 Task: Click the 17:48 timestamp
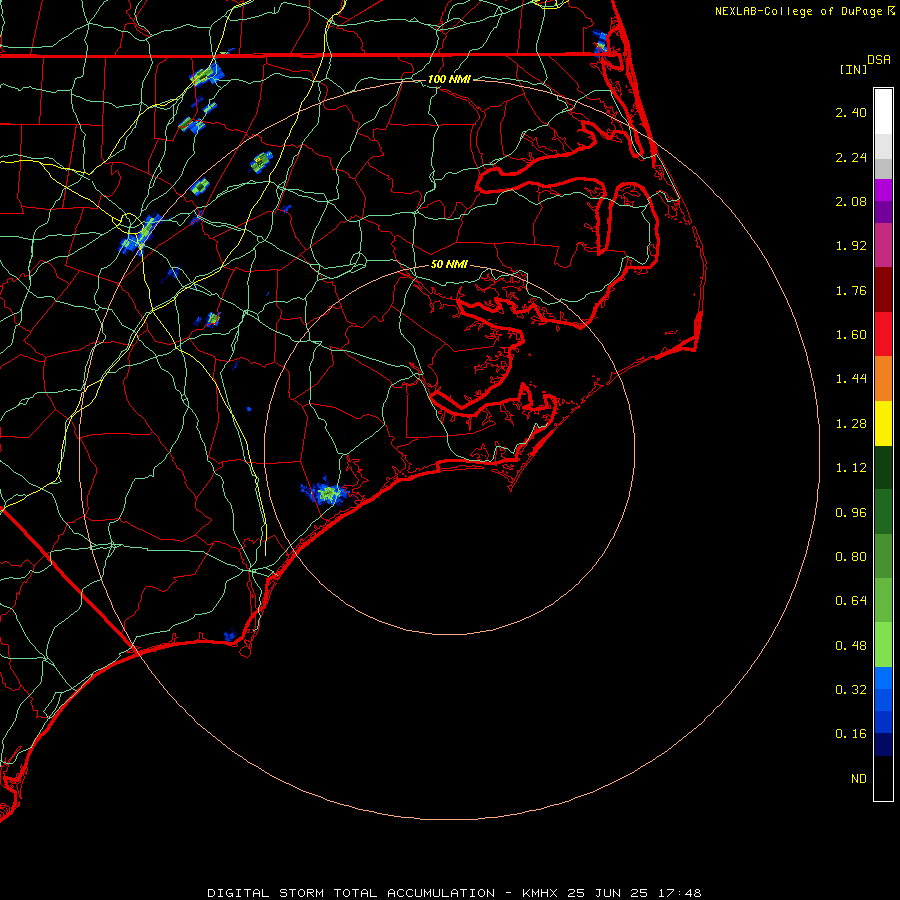[680, 893]
